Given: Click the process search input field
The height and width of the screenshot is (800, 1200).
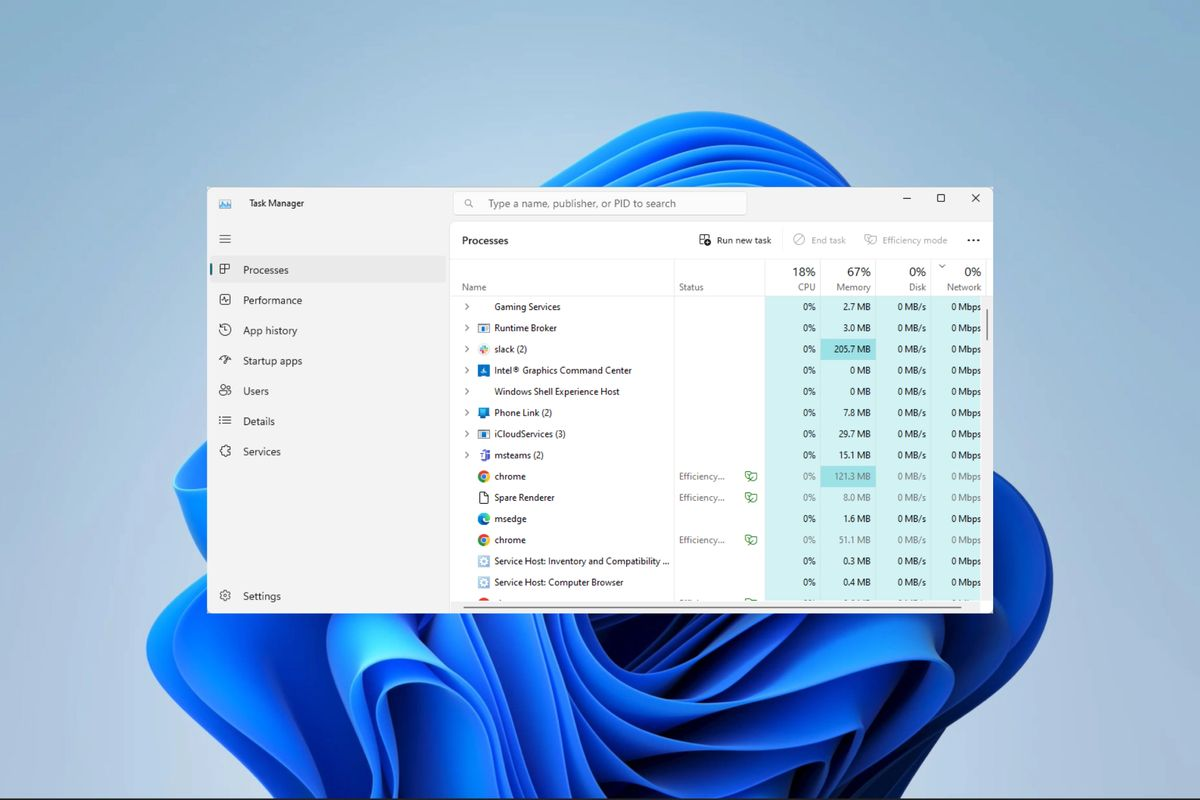Looking at the screenshot, I should point(600,203).
